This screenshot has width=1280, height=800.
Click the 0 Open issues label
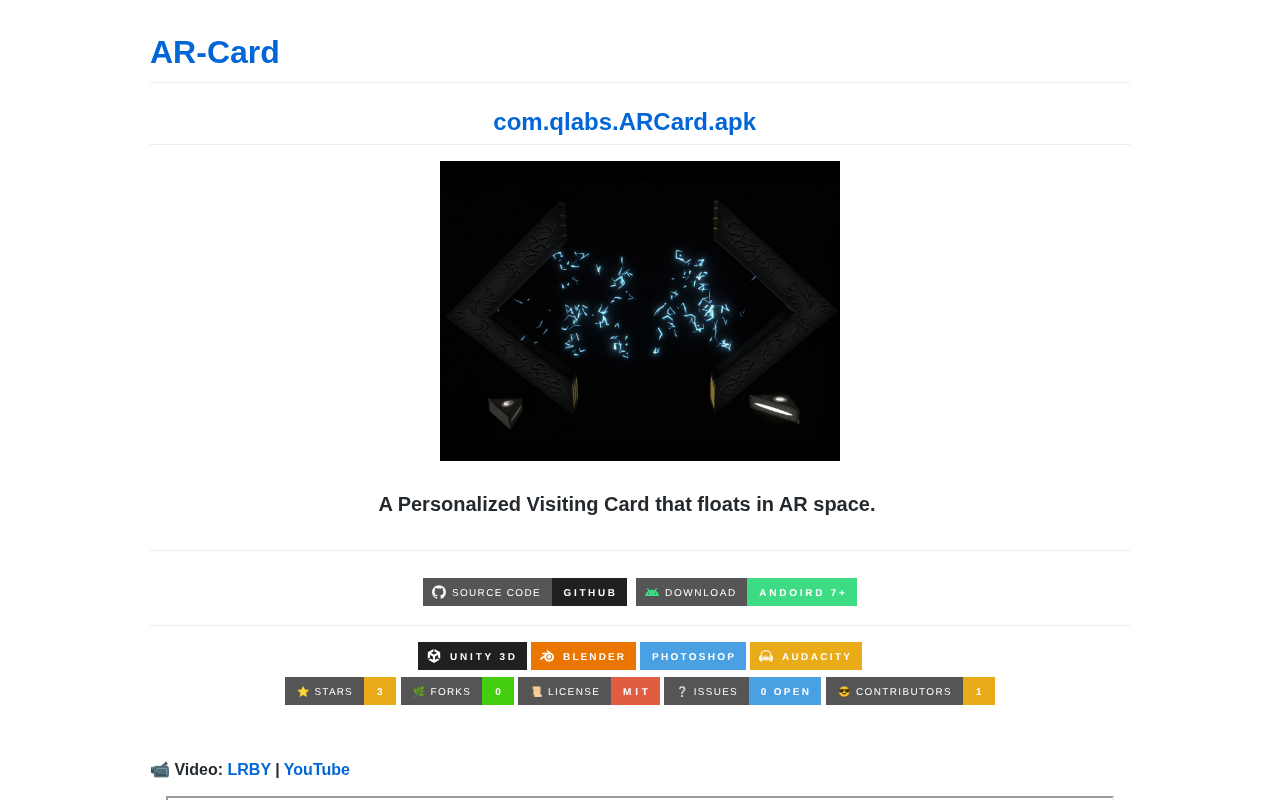(x=785, y=691)
